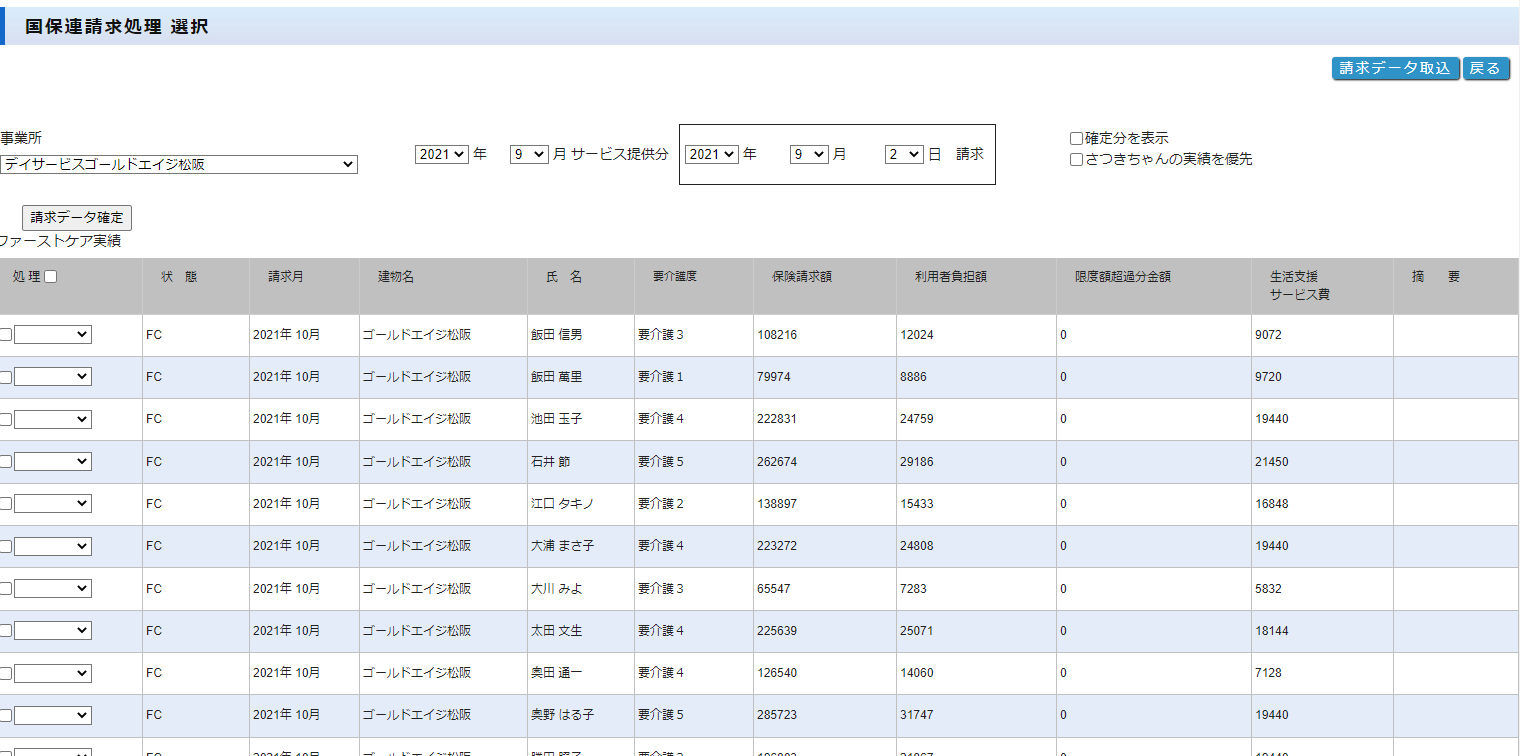
Task: Open the 事業所 facility dropdown
Action: tap(179, 164)
